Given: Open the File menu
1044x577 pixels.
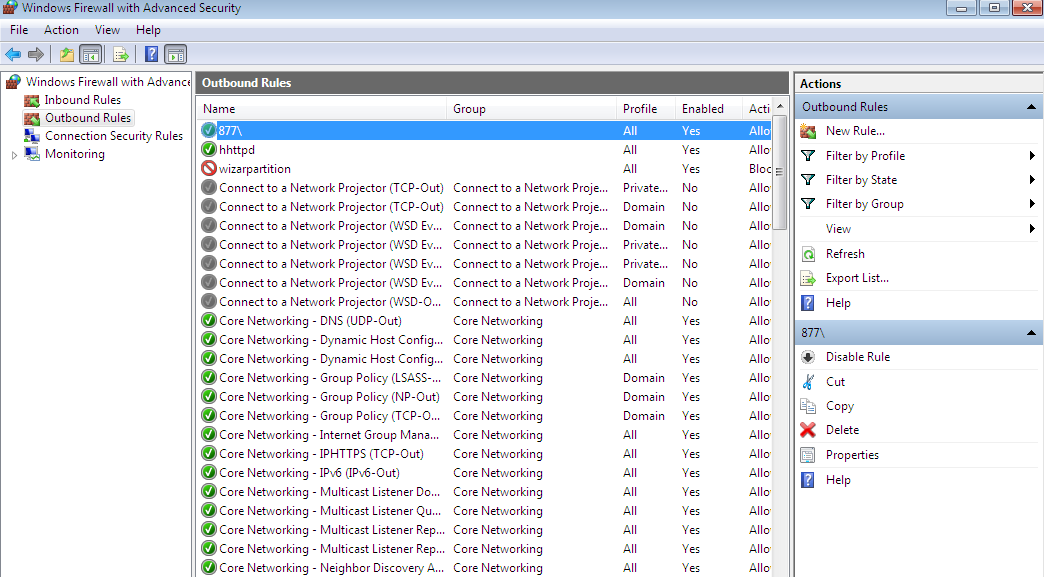Looking at the screenshot, I should click(19, 30).
